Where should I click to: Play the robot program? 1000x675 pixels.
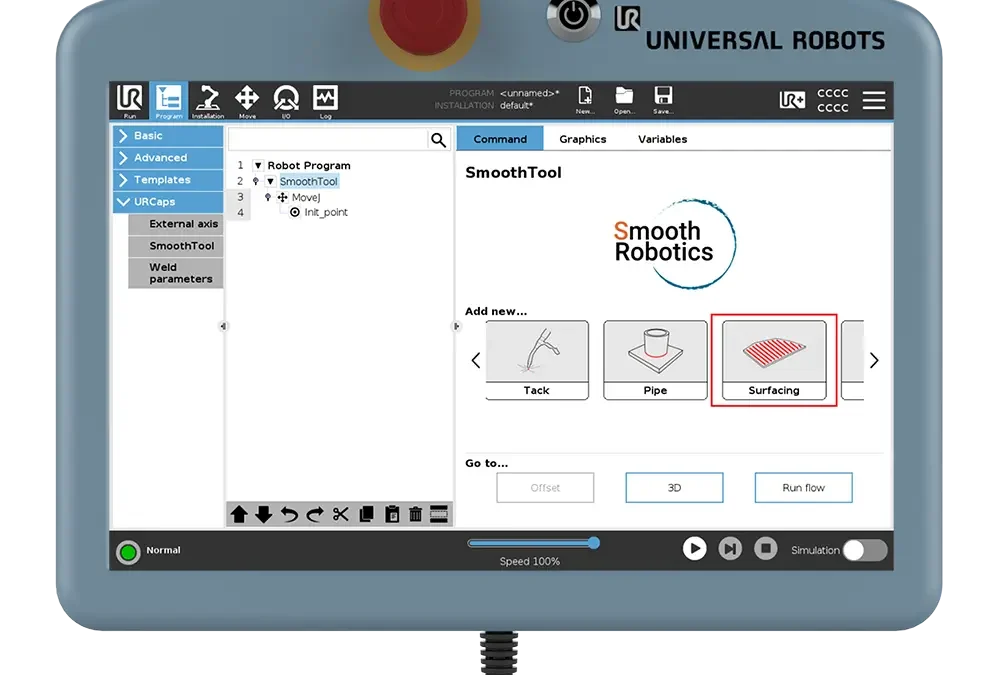point(695,549)
